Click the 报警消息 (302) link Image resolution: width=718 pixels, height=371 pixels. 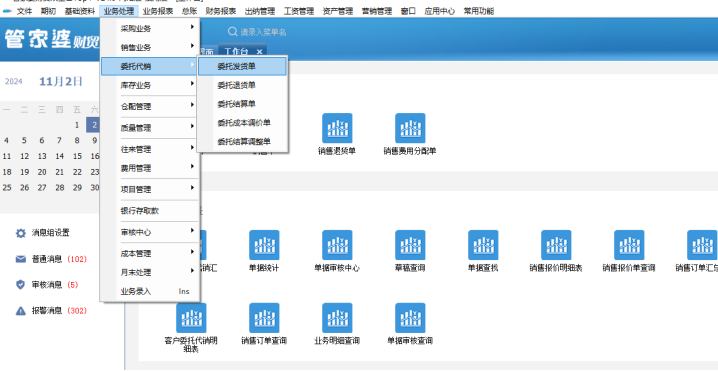point(59,311)
